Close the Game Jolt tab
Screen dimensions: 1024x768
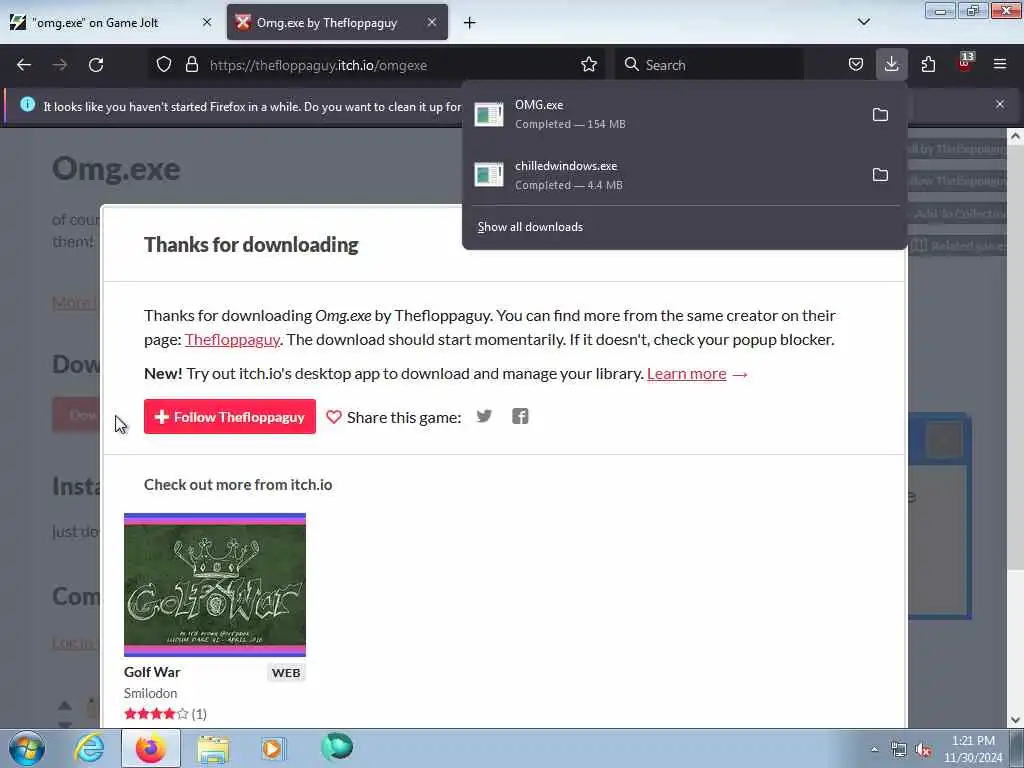pos(207,22)
